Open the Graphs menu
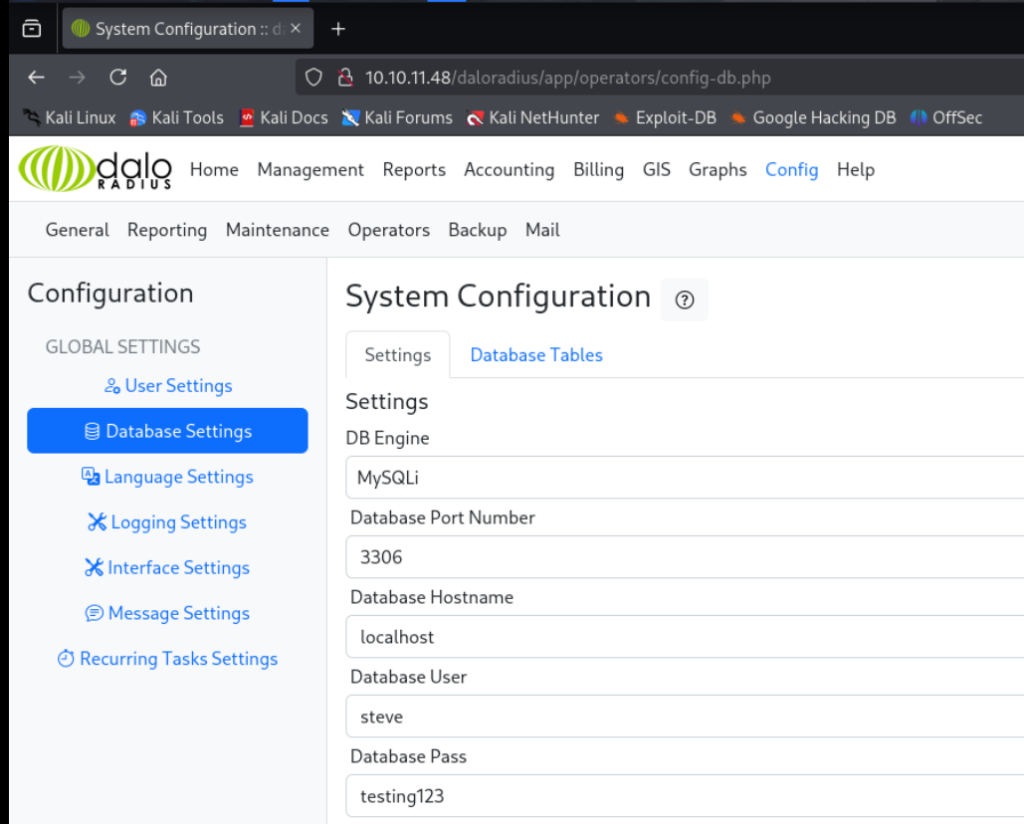 pyautogui.click(x=718, y=170)
